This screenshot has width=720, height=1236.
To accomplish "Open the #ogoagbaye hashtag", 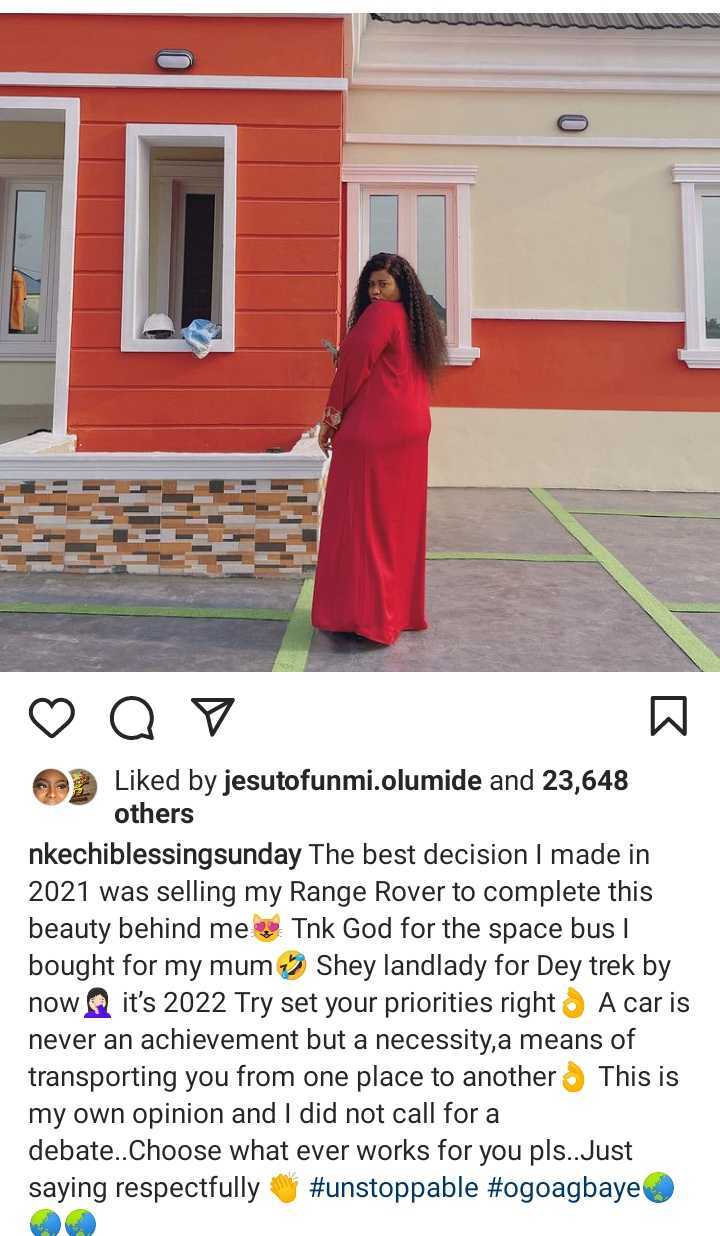I will tap(564, 1188).
